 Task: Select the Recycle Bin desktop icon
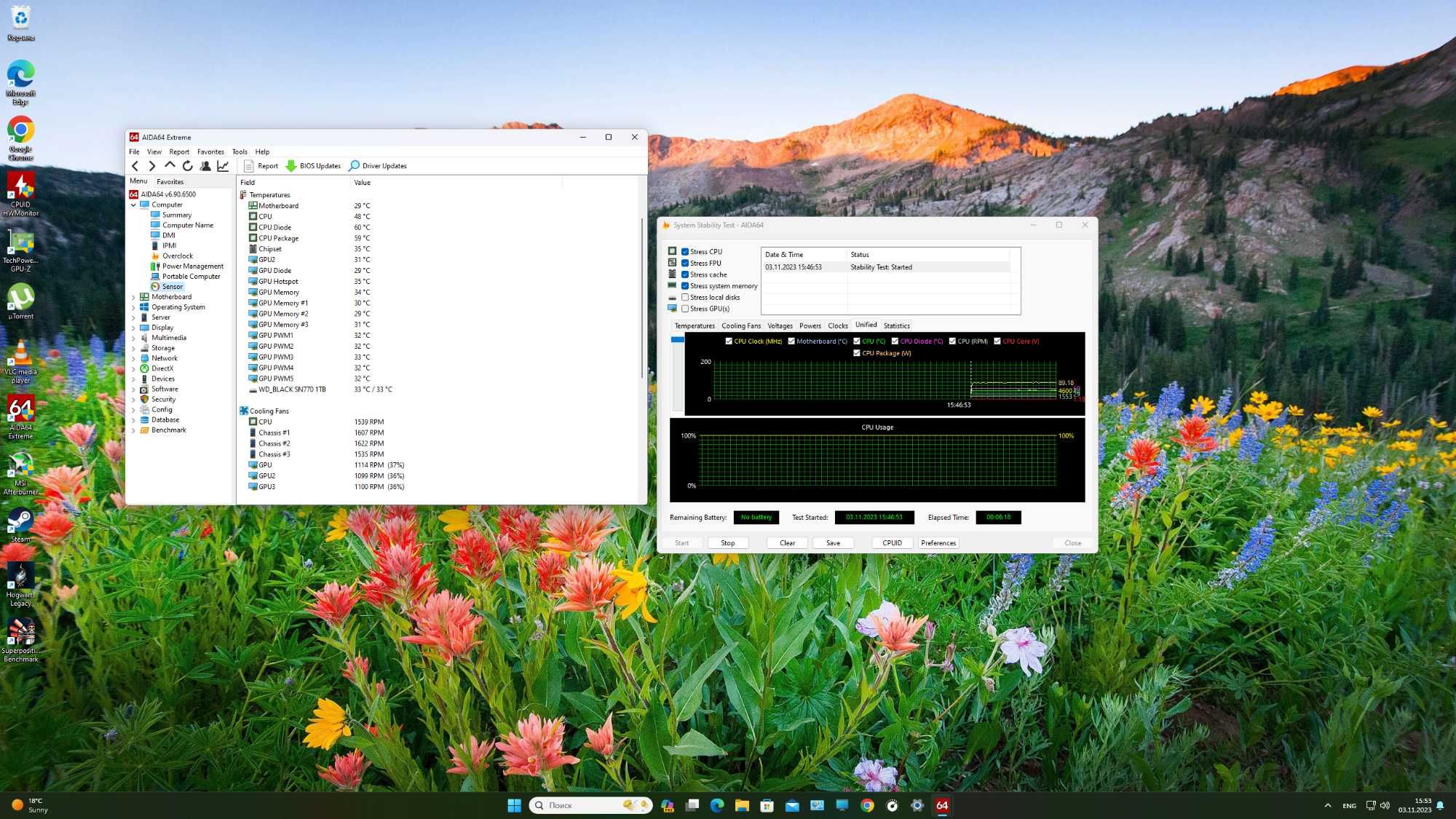pos(21,23)
